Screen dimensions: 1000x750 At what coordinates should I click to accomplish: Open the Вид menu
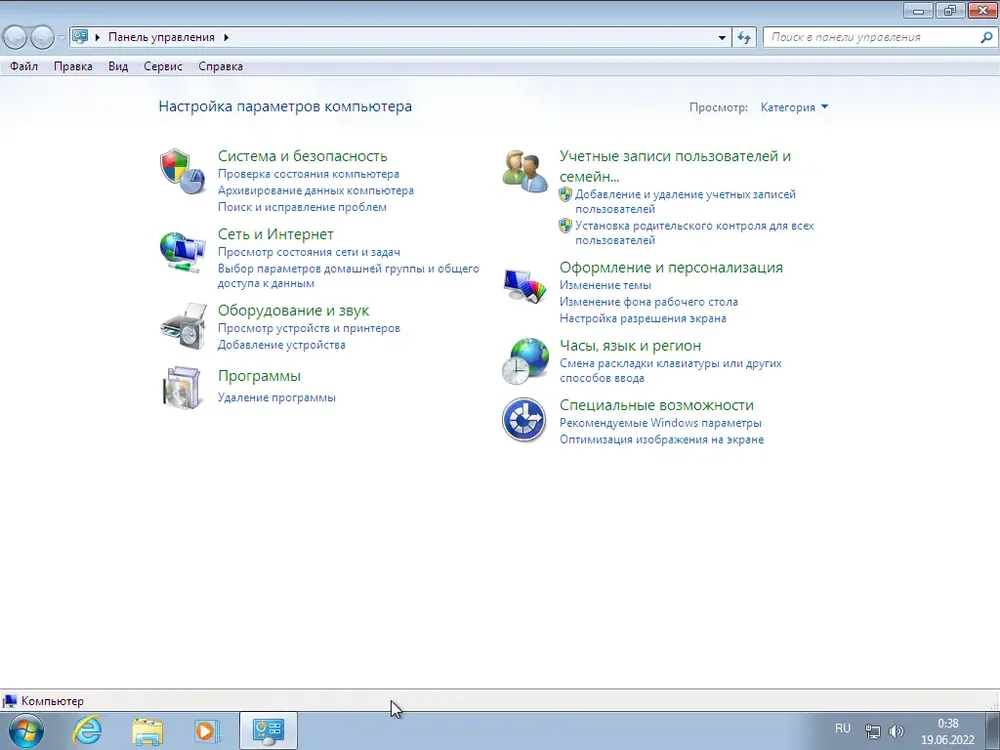click(118, 66)
